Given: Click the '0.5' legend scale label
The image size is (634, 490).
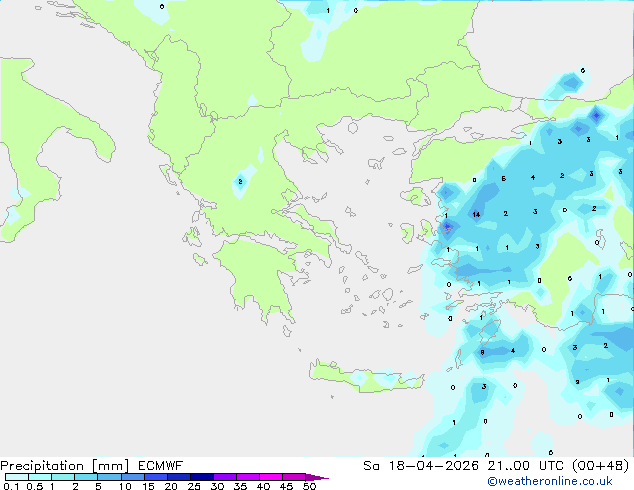Looking at the screenshot, I should click(x=35, y=486).
